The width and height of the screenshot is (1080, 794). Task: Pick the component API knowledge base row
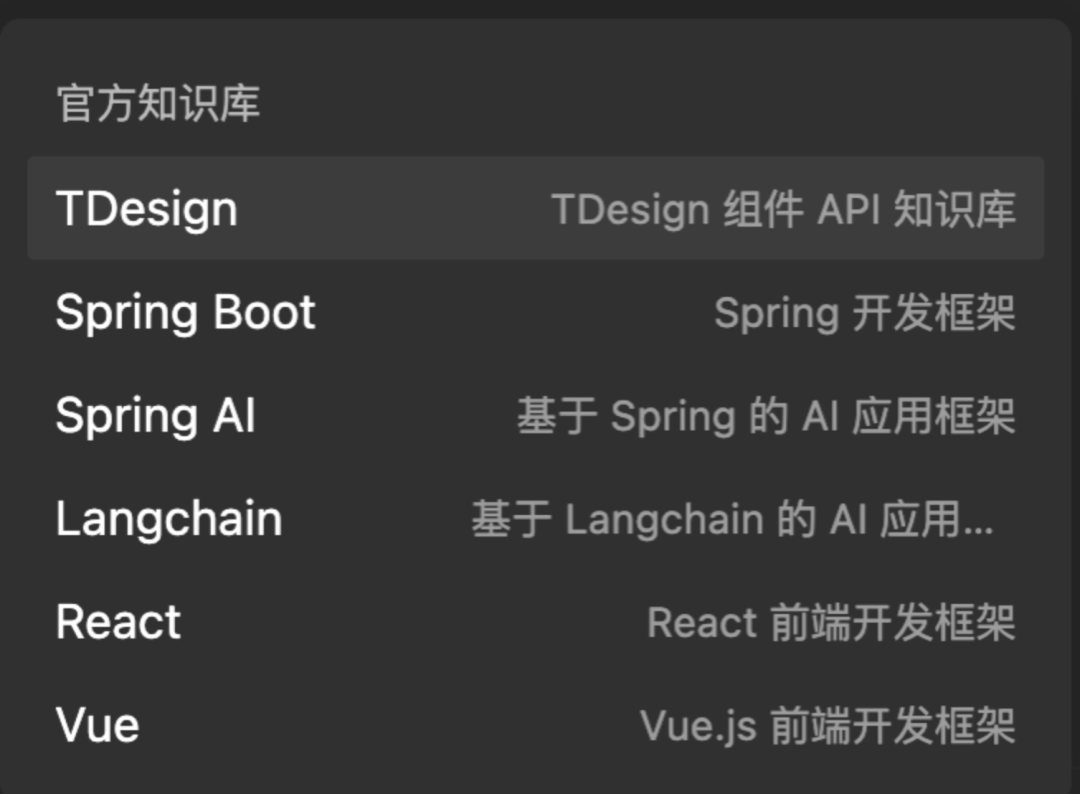[535, 208]
